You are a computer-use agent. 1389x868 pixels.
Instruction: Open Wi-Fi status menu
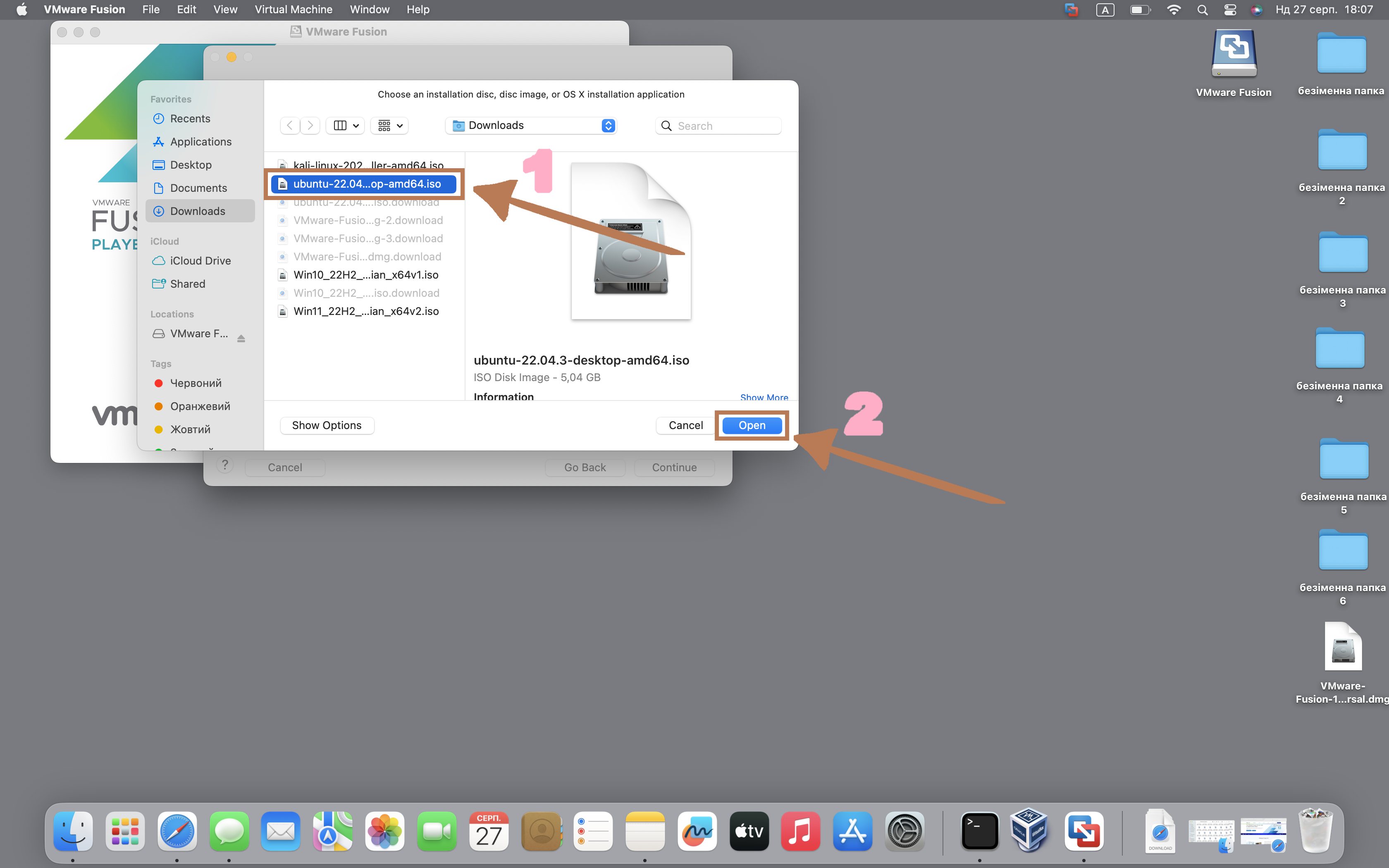[x=1174, y=10]
